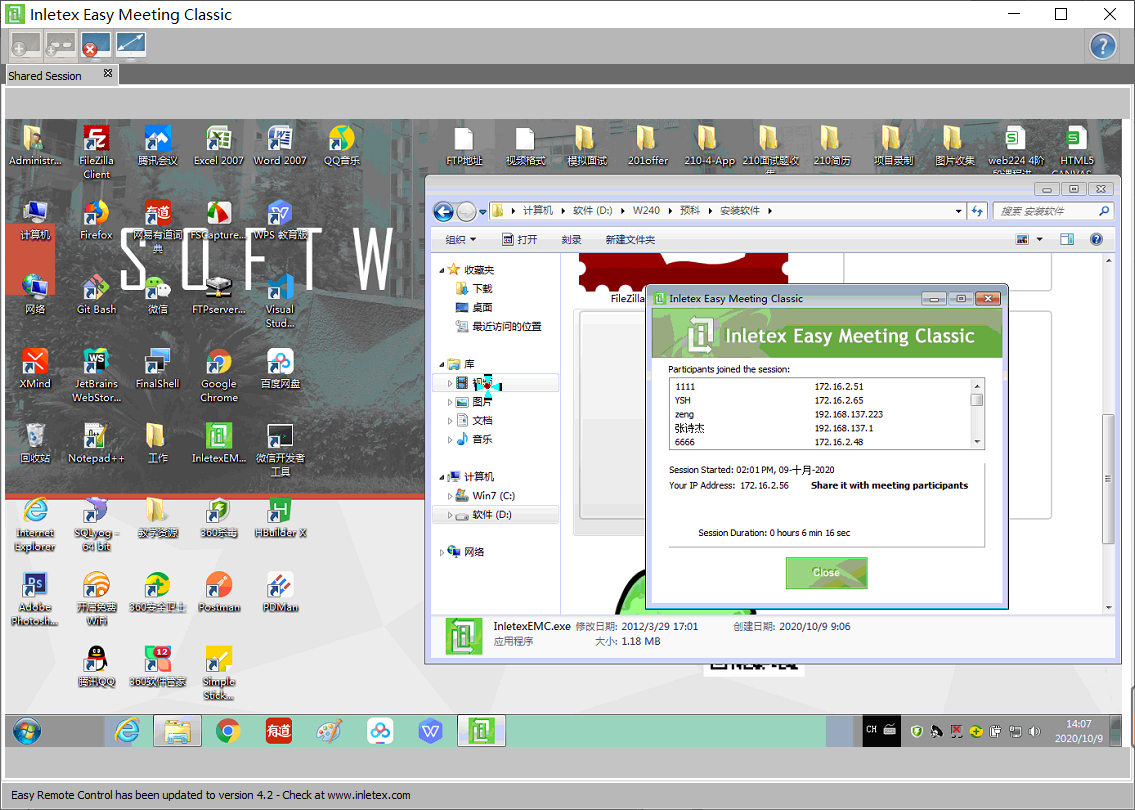Click the Close button in Inletex dialog
This screenshot has width=1135, height=810.
pyautogui.click(x=826, y=573)
